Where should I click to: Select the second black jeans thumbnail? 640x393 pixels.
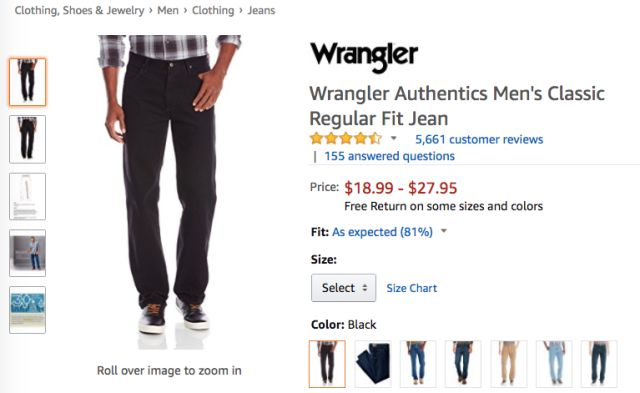click(28, 139)
